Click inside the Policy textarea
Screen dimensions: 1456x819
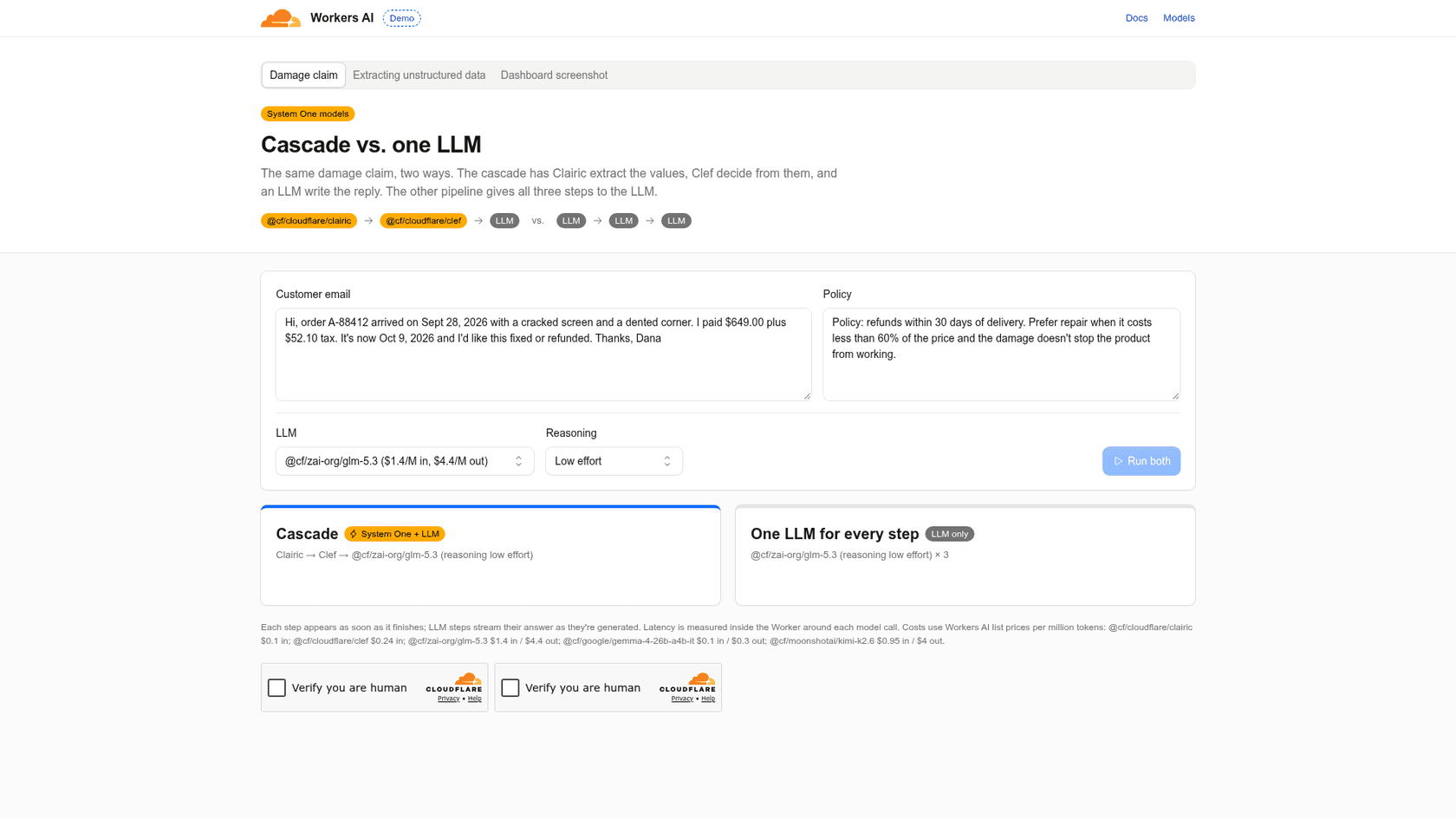tap(1001, 354)
